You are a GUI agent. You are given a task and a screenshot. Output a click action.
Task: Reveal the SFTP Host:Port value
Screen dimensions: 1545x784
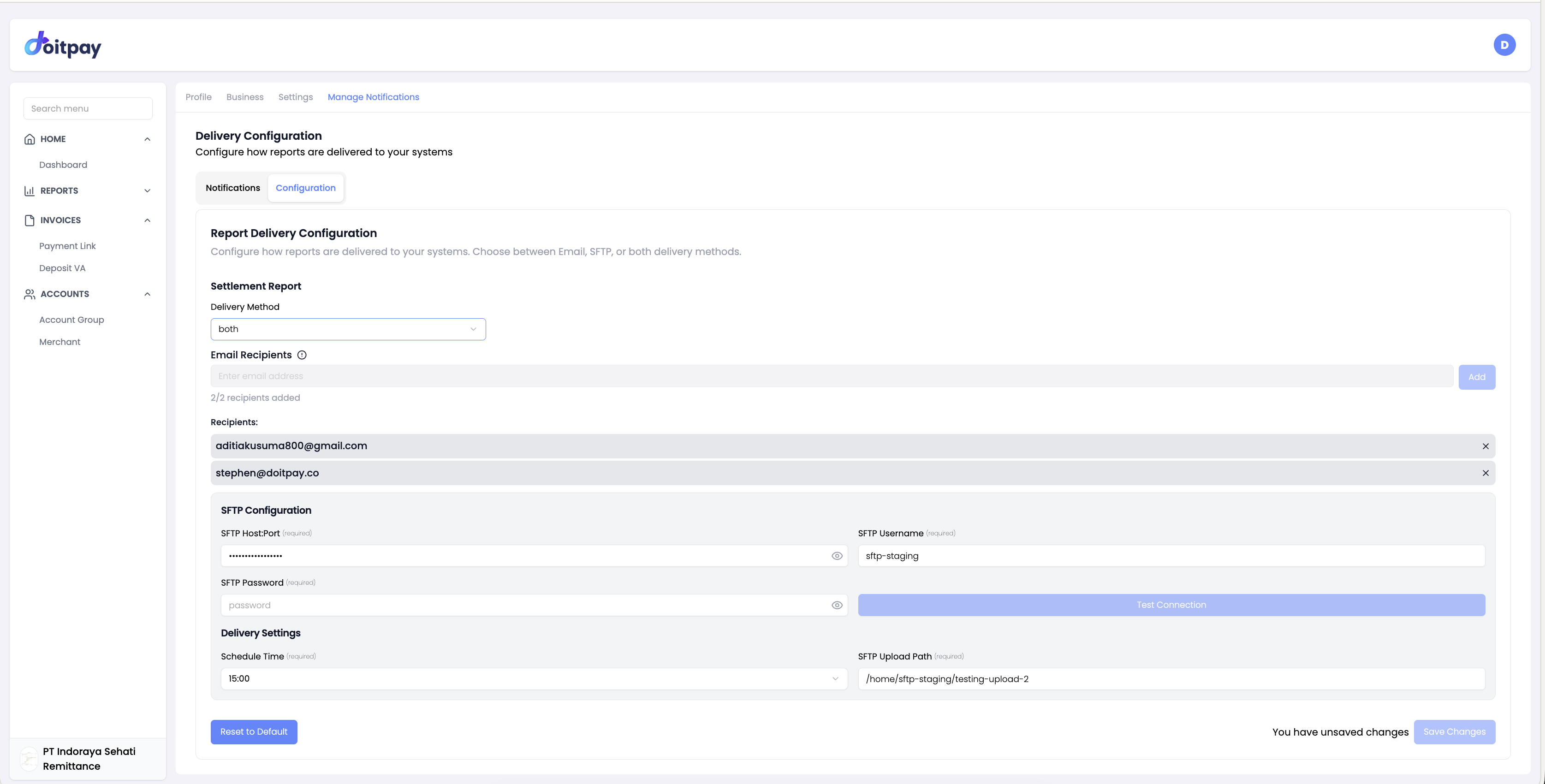click(837, 556)
